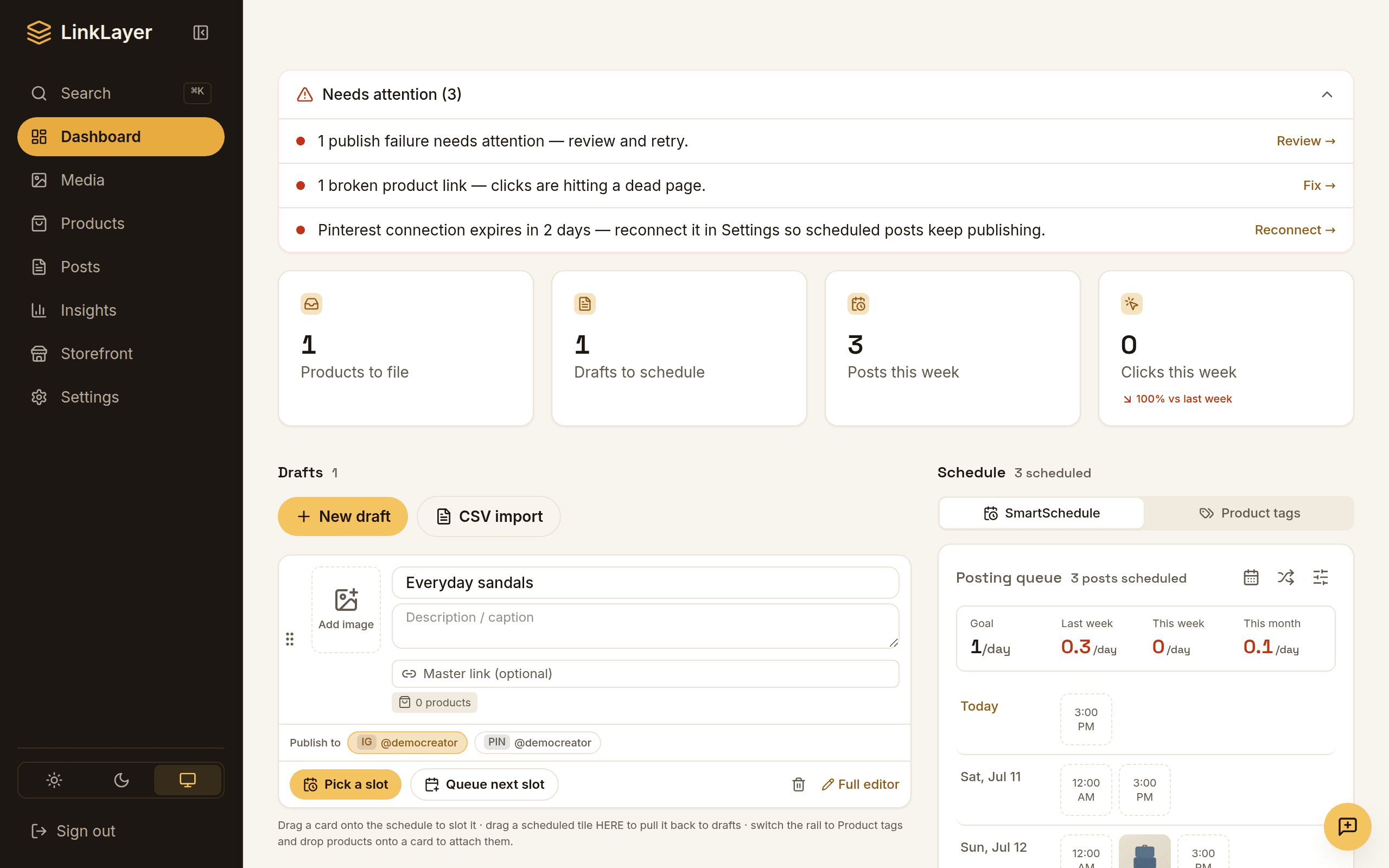Viewport: 1389px width, 868px height.
Task: Open the Storefront page
Action: tap(120, 354)
